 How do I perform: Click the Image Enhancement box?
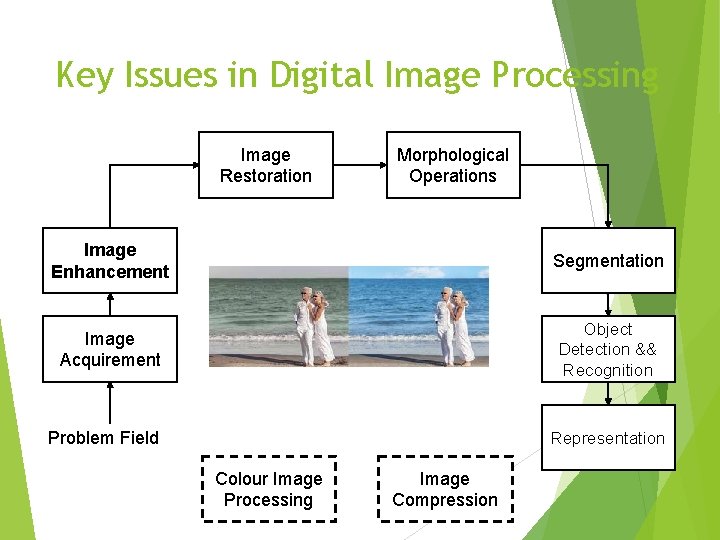tap(110, 260)
